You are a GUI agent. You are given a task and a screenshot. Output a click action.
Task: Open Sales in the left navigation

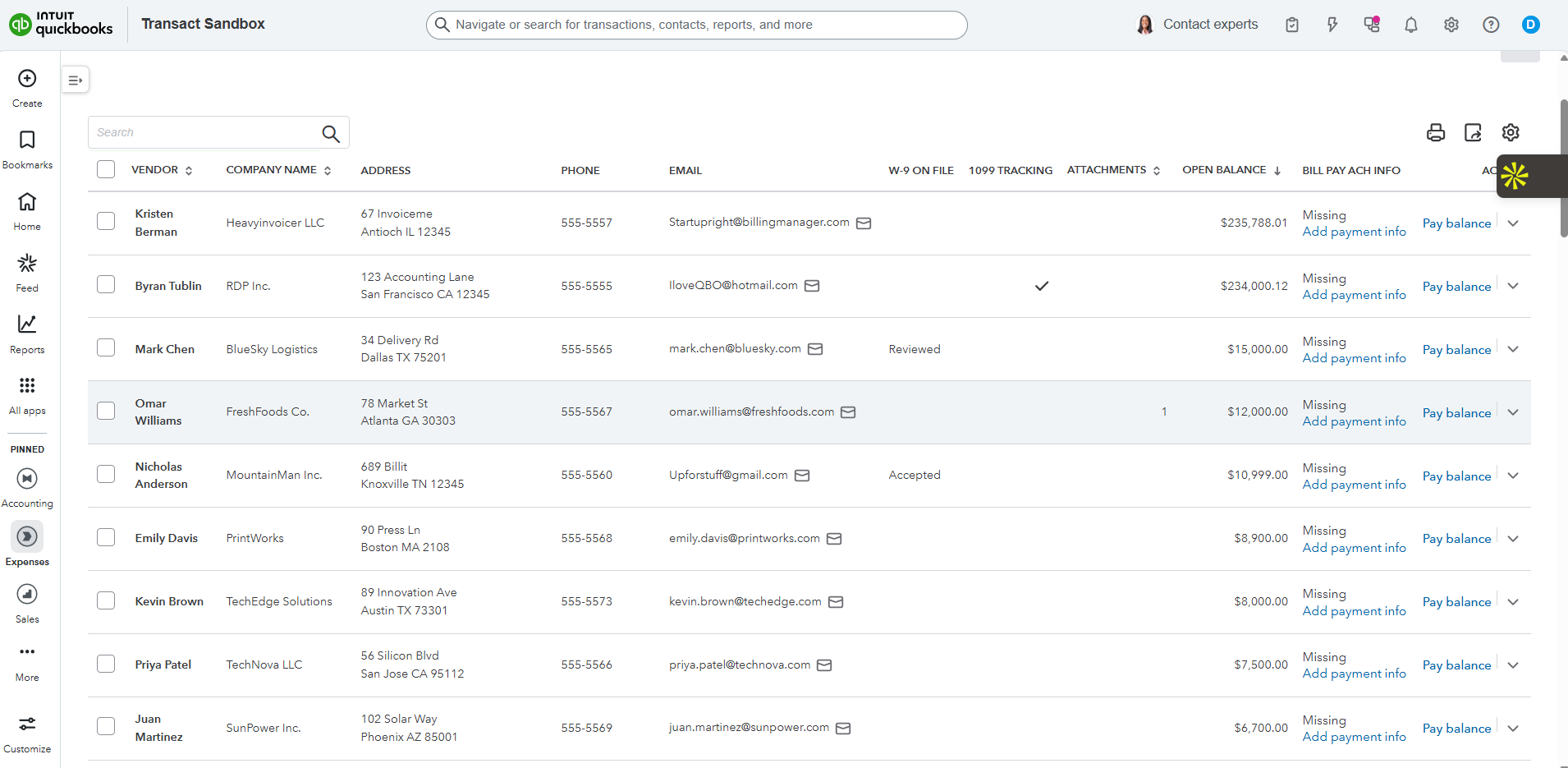[x=27, y=603]
